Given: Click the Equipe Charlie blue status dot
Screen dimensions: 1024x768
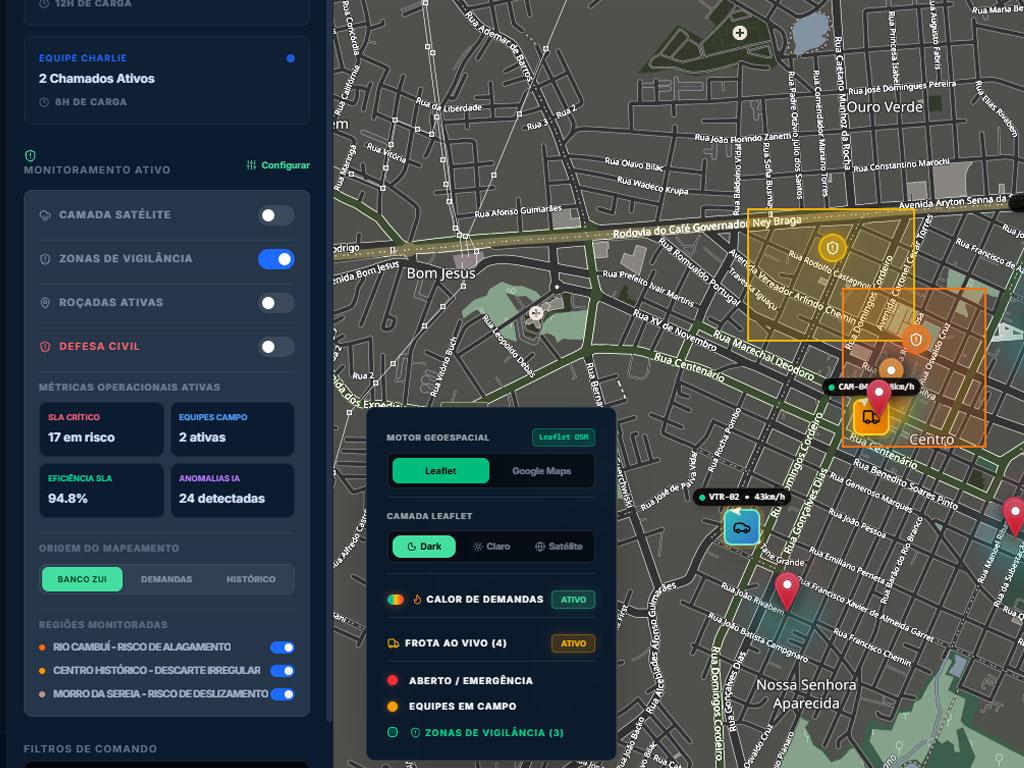Looking at the screenshot, I should pyautogui.click(x=291, y=58).
